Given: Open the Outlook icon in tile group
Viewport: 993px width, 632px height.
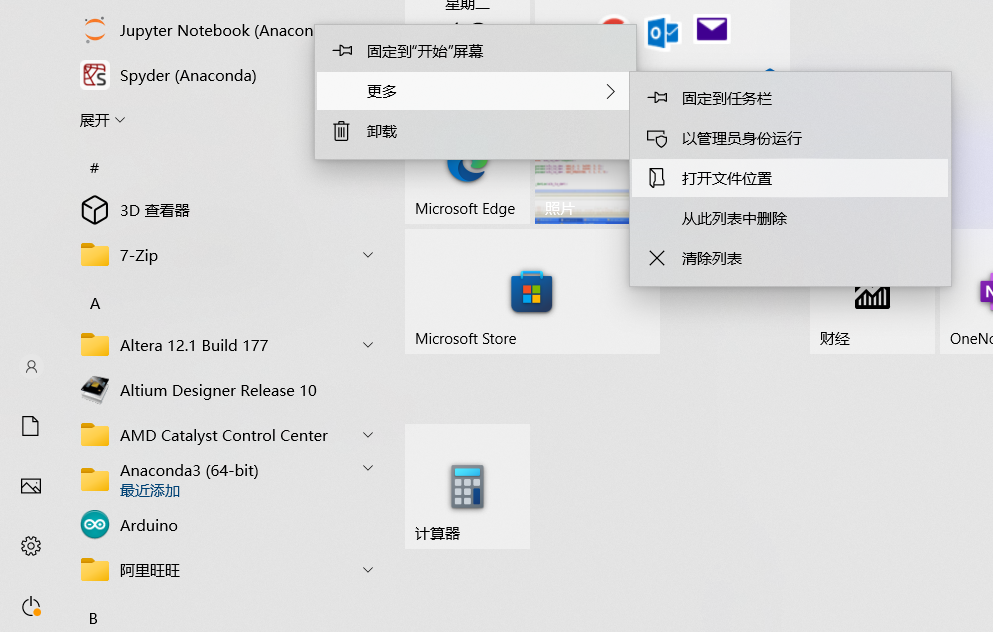Looking at the screenshot, I should (x=662, y=33).
